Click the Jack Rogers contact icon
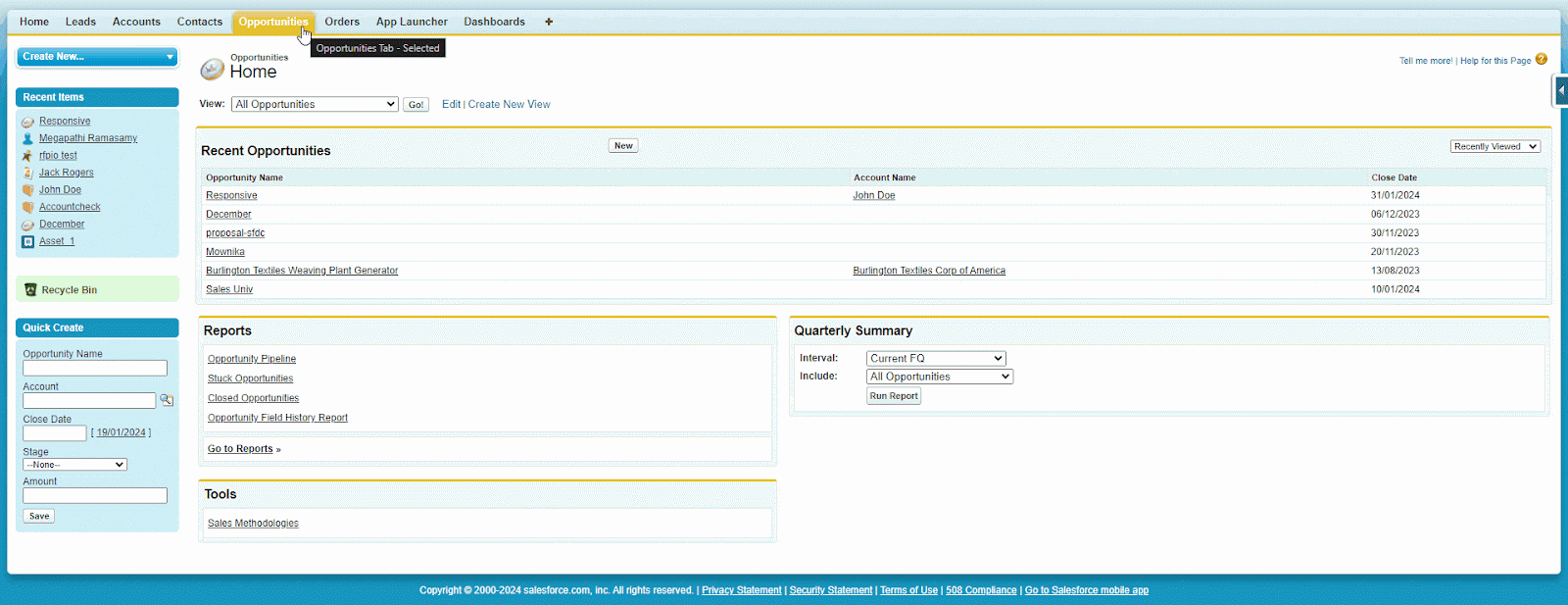 27,173
